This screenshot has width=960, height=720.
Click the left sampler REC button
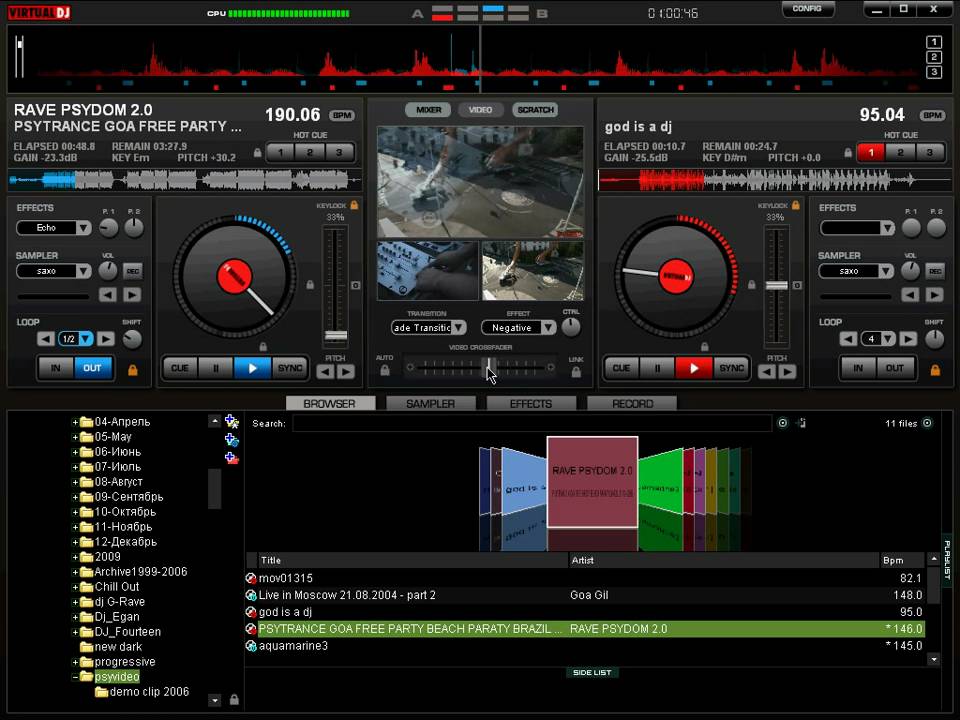coord(133,271)
